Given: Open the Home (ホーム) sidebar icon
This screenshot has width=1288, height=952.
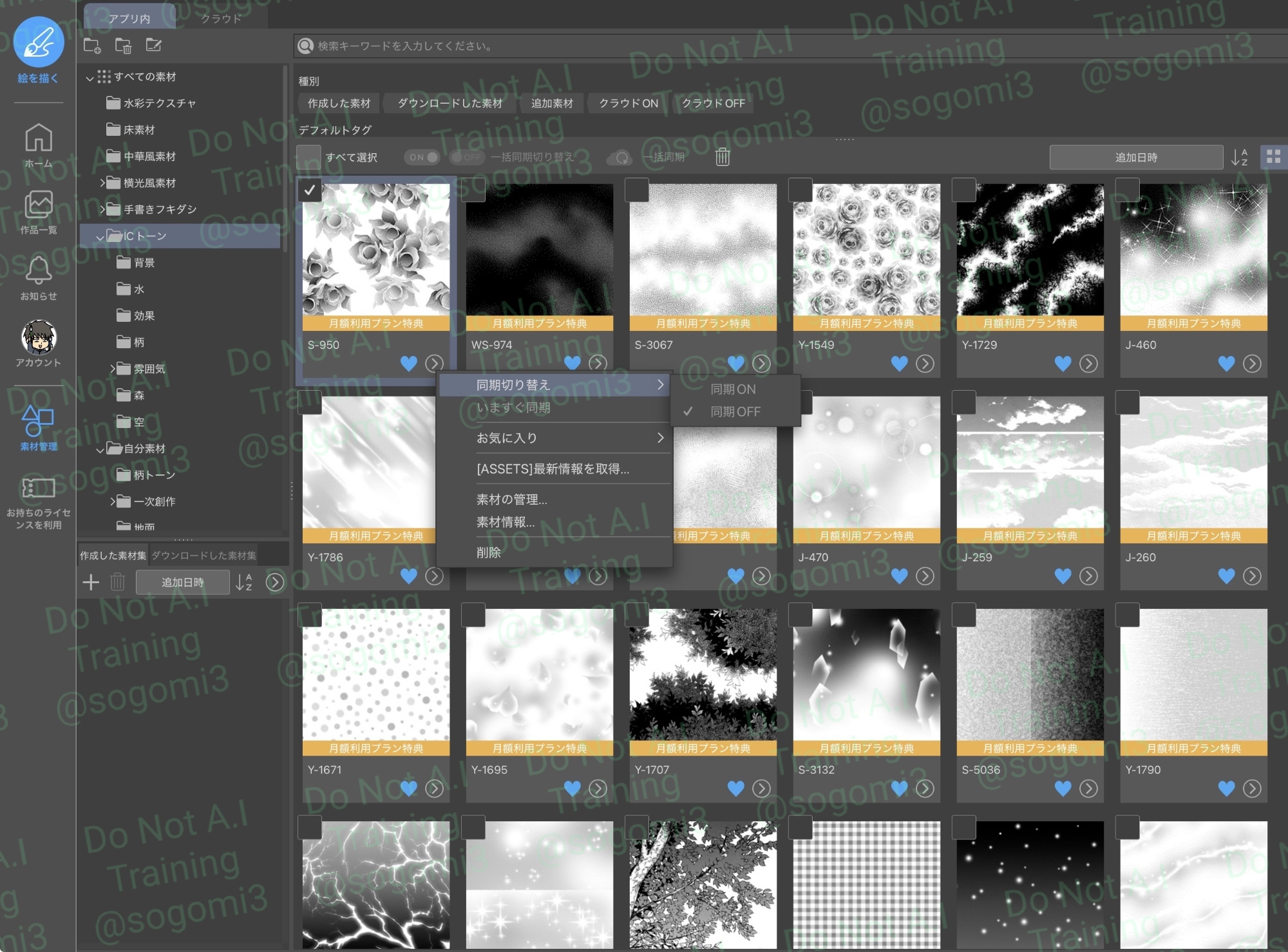Looking at the screenshot, I should click(39, 138).
